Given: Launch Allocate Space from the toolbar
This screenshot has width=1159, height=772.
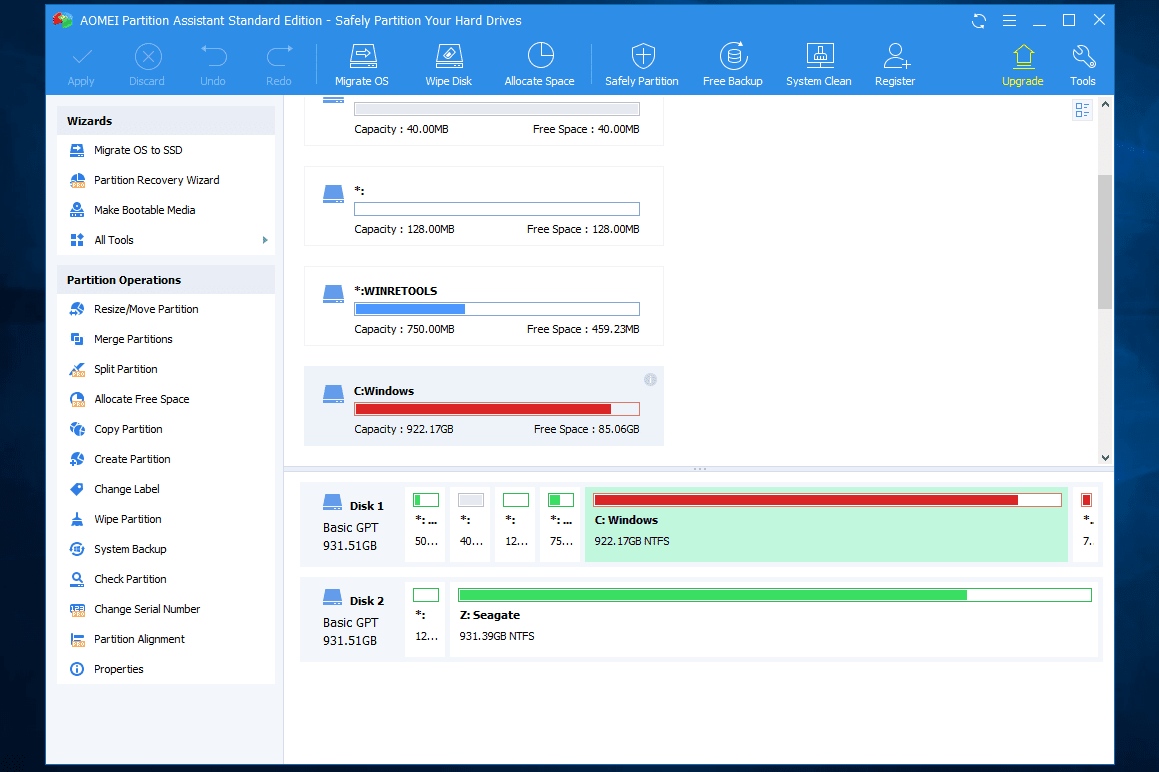Looking at the screenshot, I should click(540, 65).
